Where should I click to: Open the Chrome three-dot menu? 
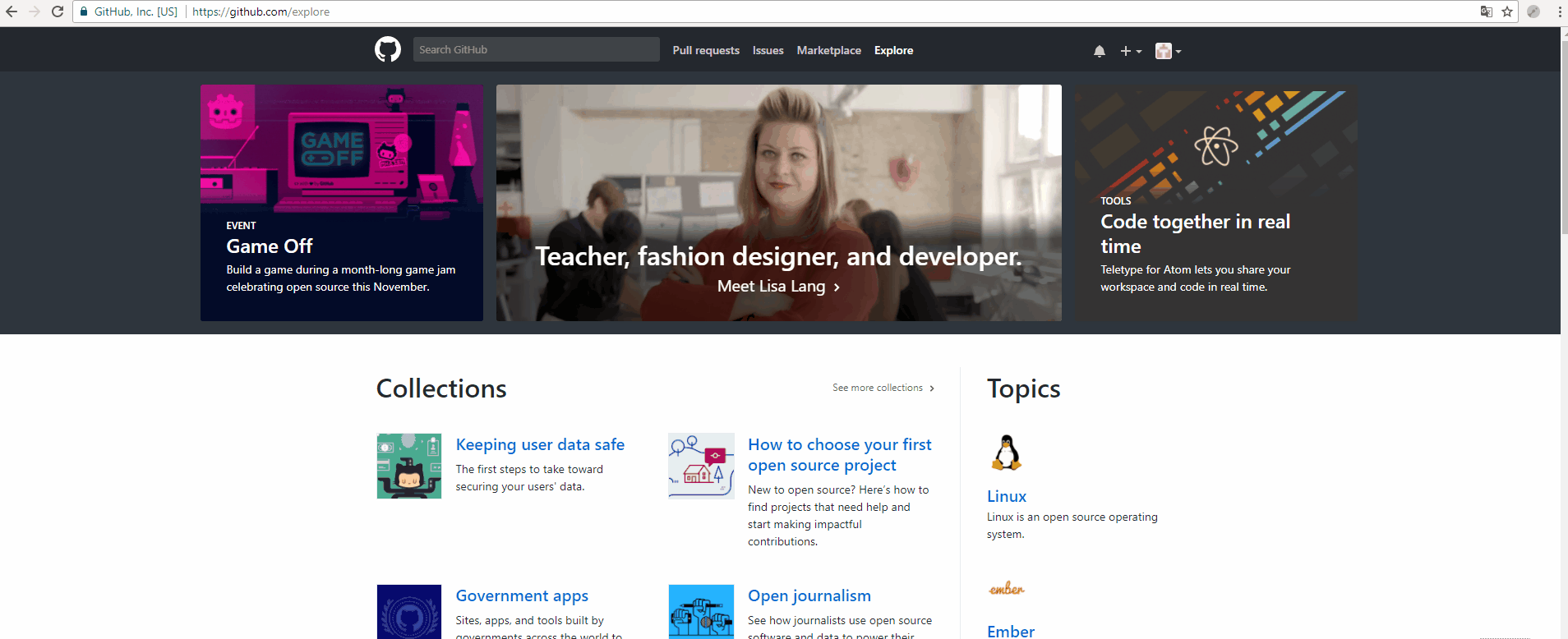1560,11
